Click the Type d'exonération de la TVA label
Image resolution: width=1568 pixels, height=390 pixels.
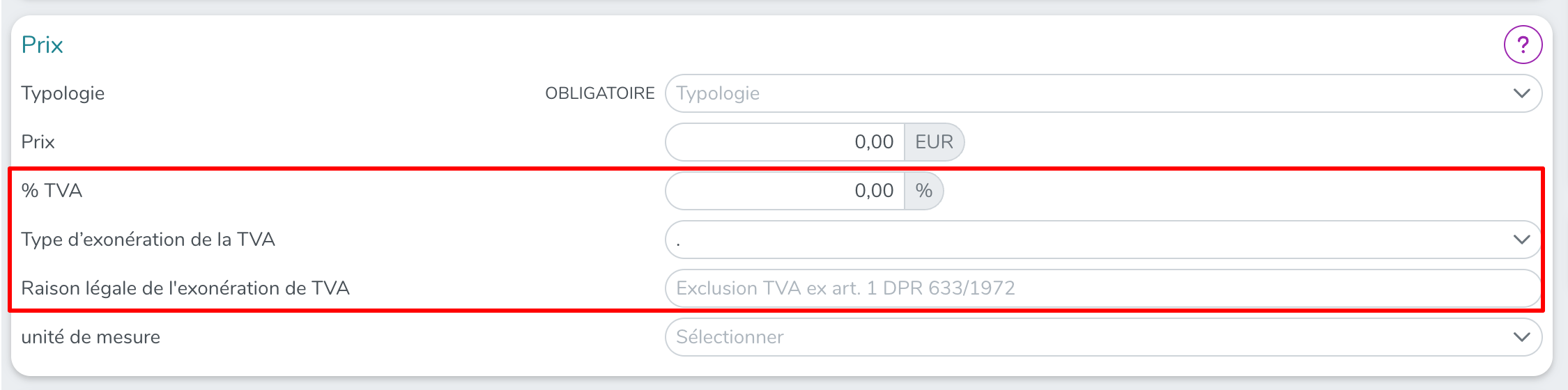point(148,240)
